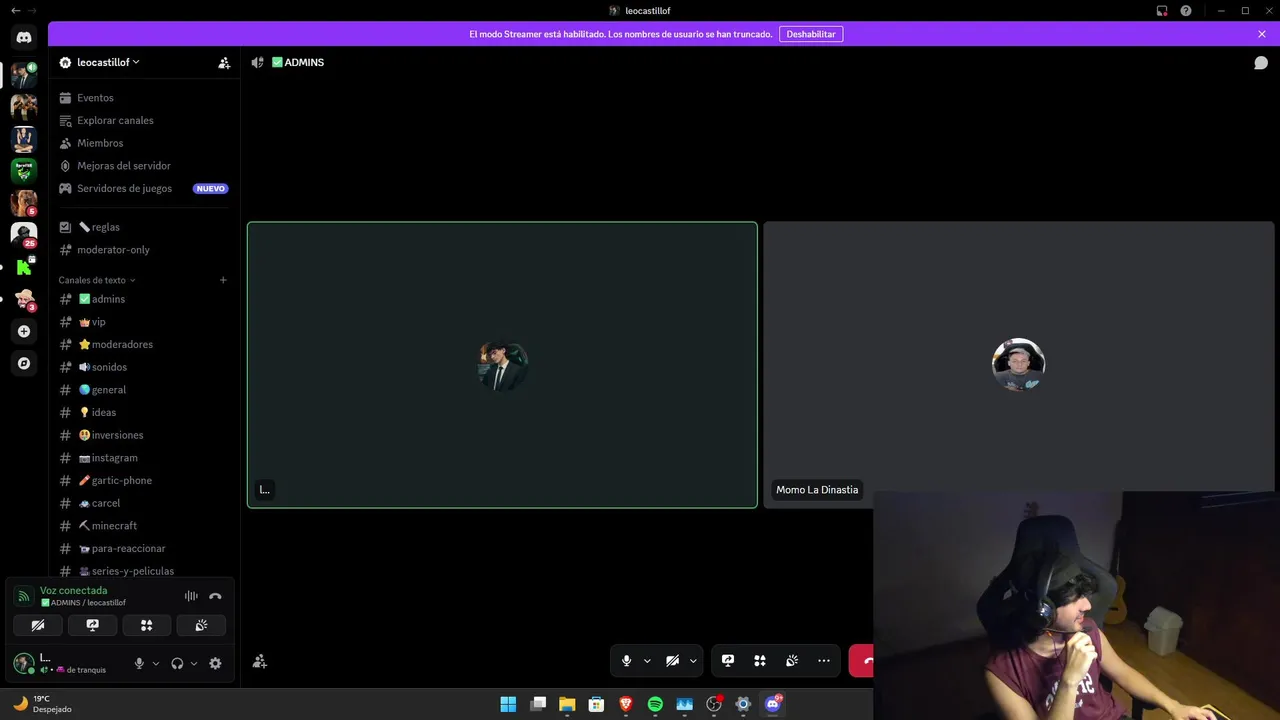Screen dimensions: 1280x720
Task: Open Mejoras del servidor
Action: 144,166
